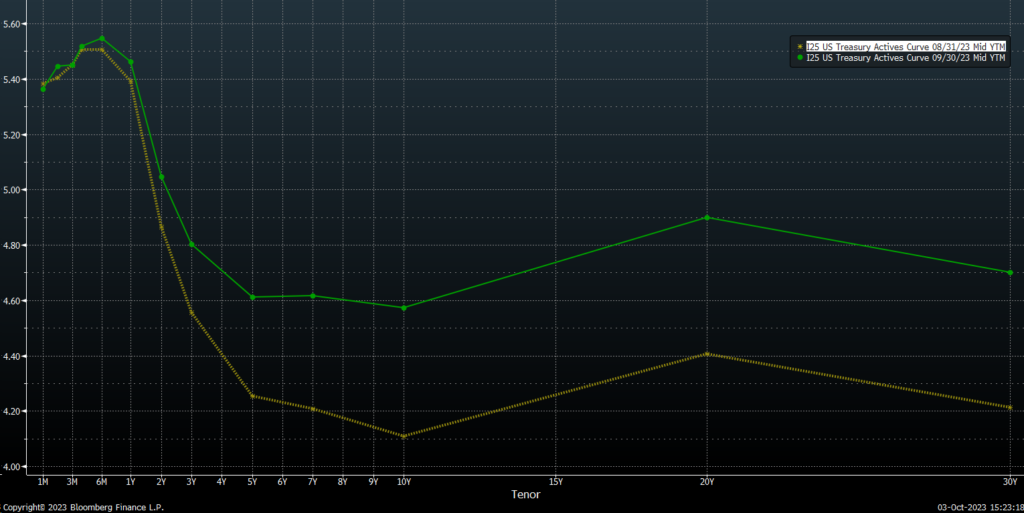Select the yellow curve's 7Y data point
The height and width of the screenshot is (513, 1024).
point(313,408)
